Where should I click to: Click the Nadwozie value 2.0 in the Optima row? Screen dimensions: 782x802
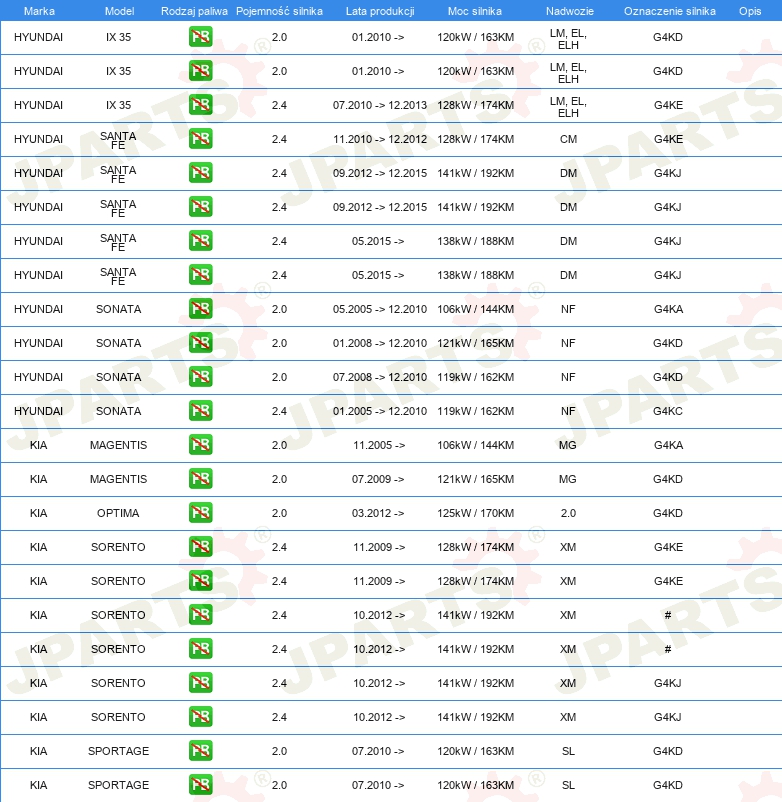pyautogui.click(x=568, y=513)
